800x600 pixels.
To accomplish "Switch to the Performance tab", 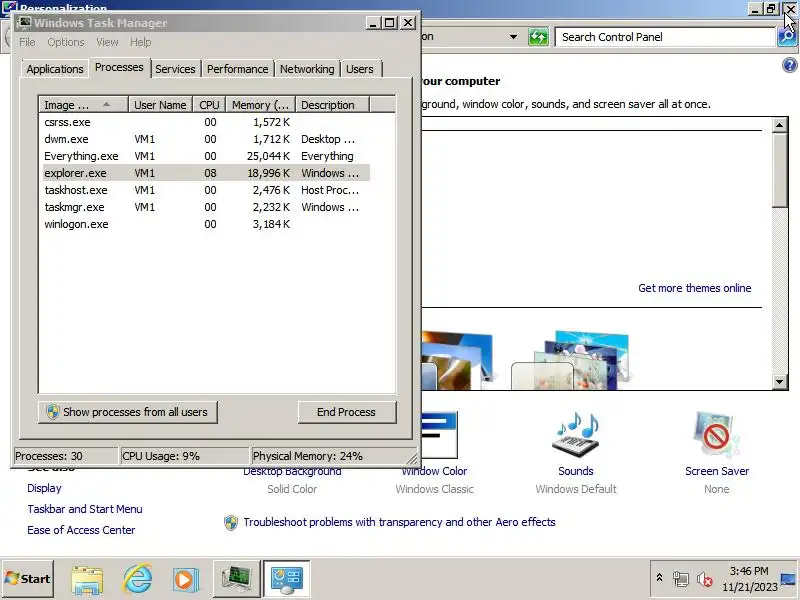I will (237, 69).
